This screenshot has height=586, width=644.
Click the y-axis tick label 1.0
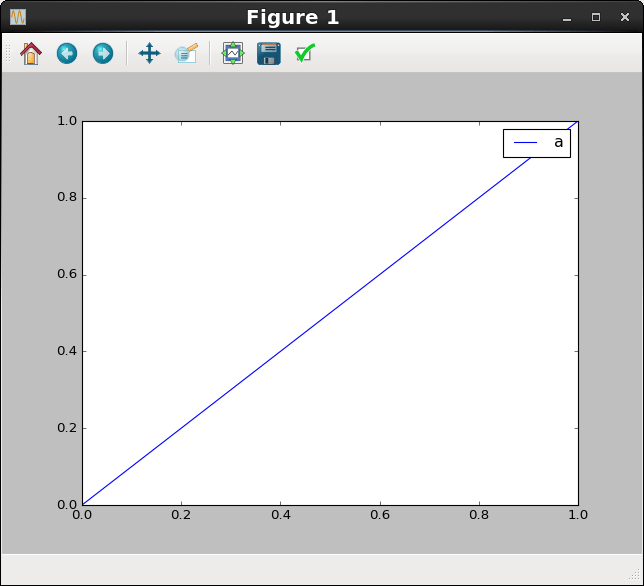pyautogui.click(x=67, y=121)
